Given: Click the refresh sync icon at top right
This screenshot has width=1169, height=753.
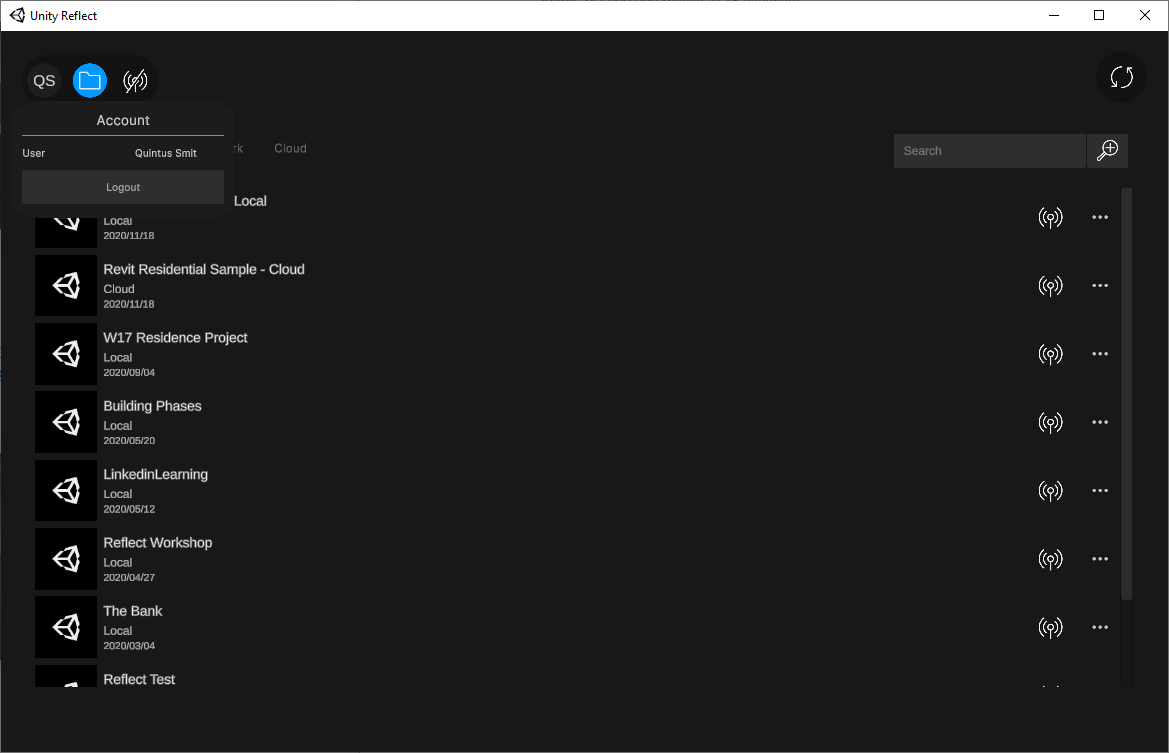Looking at the screenshot, I should tap(1121, 77).
